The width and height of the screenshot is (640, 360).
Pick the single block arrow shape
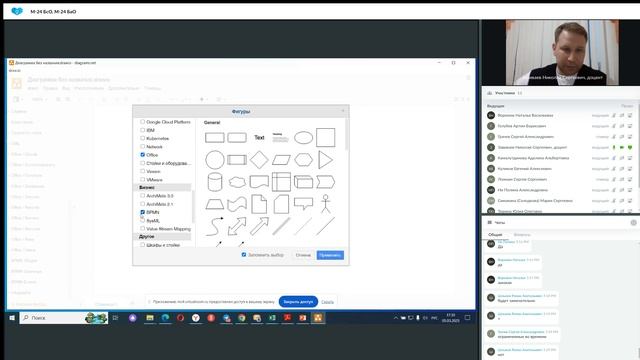pos(259,226)
